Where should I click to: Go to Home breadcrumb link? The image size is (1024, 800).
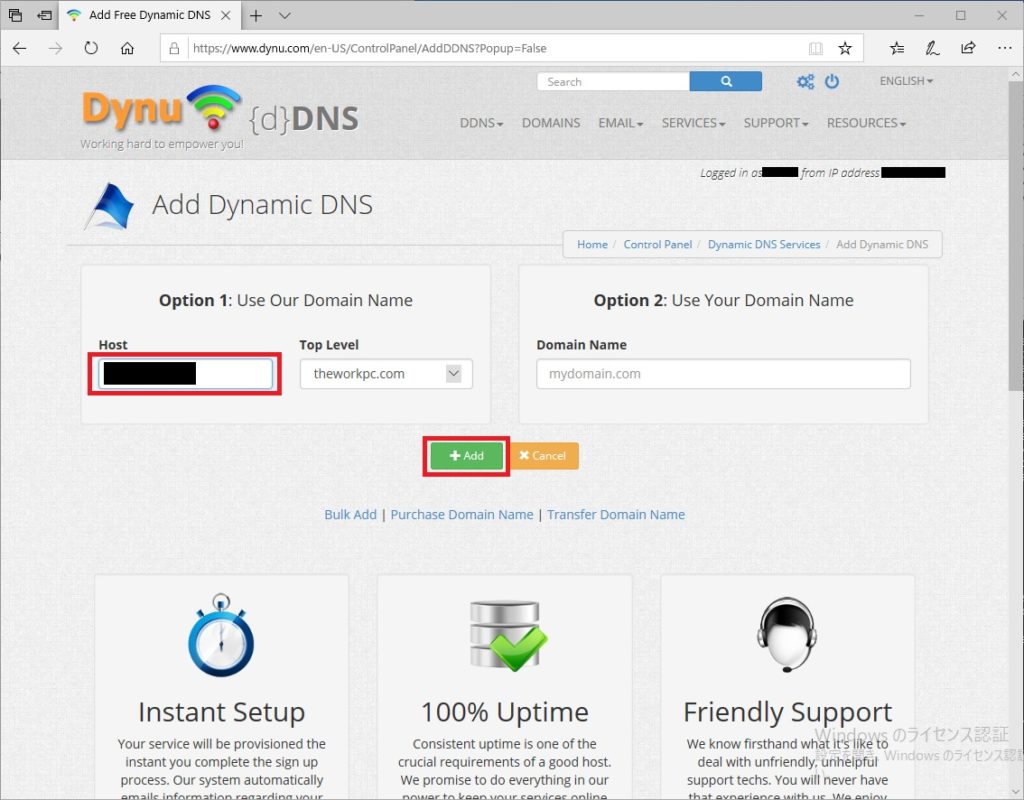[x=592, y=244]
